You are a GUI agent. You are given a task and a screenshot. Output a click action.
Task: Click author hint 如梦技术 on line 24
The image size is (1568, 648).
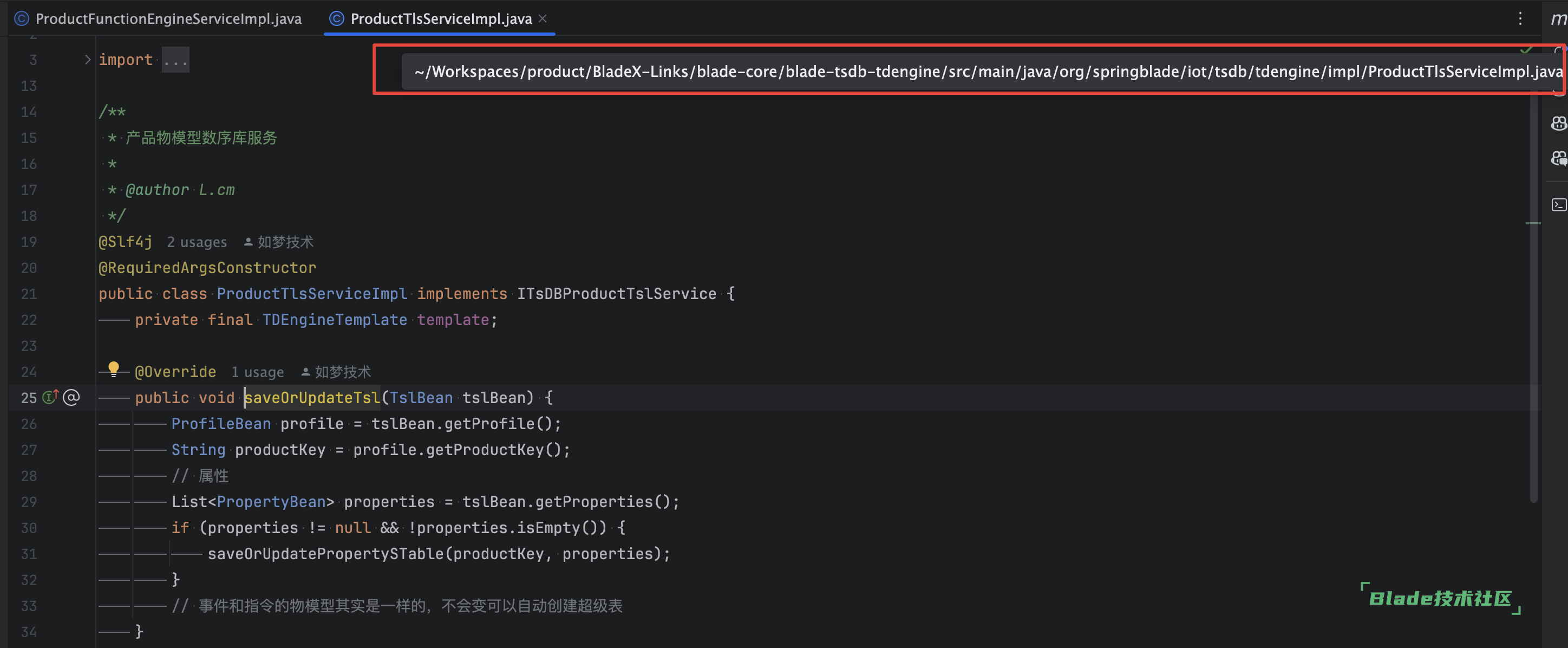[343, 372]
